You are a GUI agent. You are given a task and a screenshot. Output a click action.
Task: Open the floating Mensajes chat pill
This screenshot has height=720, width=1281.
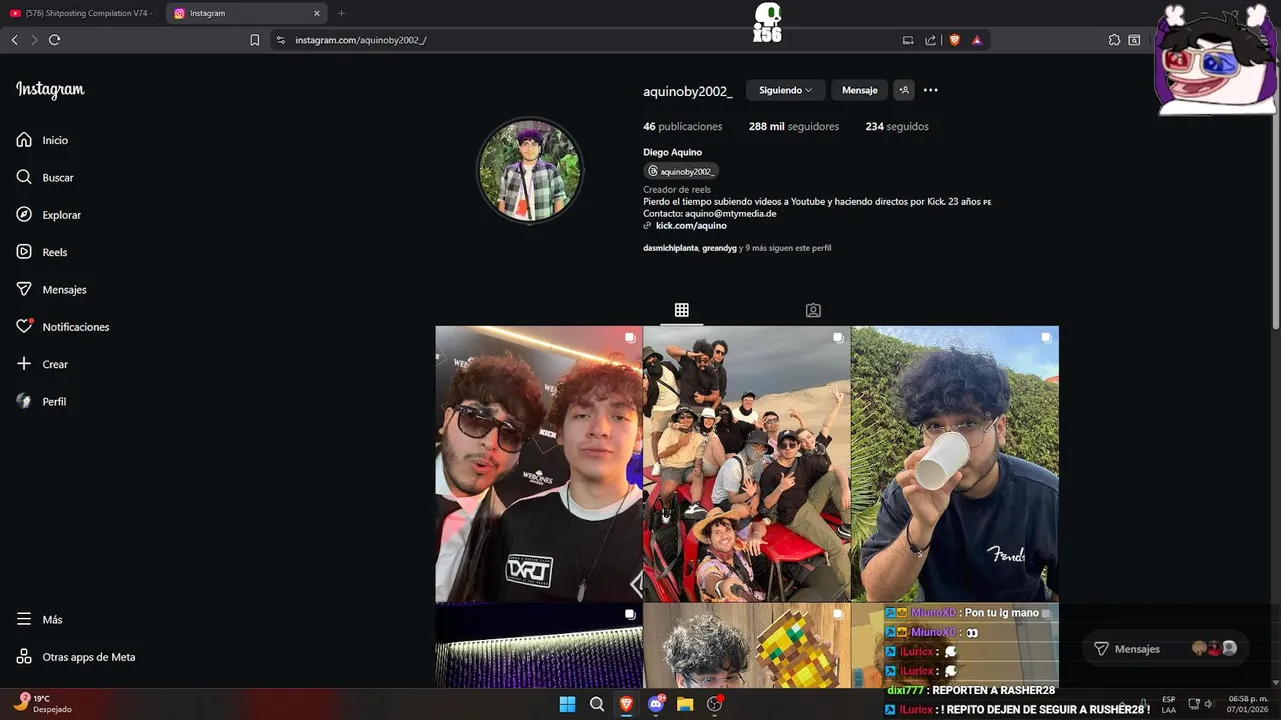click(x=1165, y=649)
